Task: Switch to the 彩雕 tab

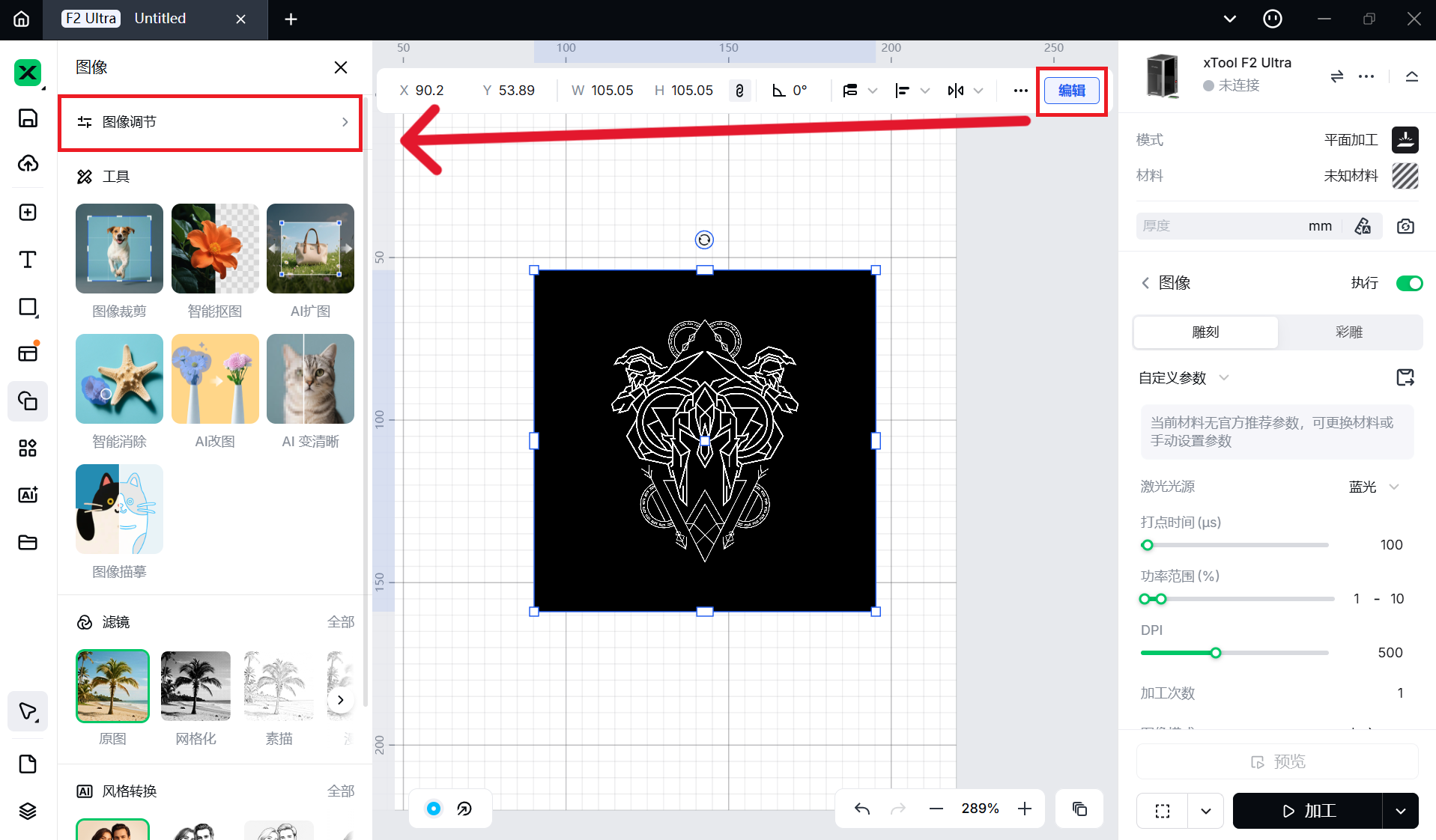Action: (x=1348, y=332)
